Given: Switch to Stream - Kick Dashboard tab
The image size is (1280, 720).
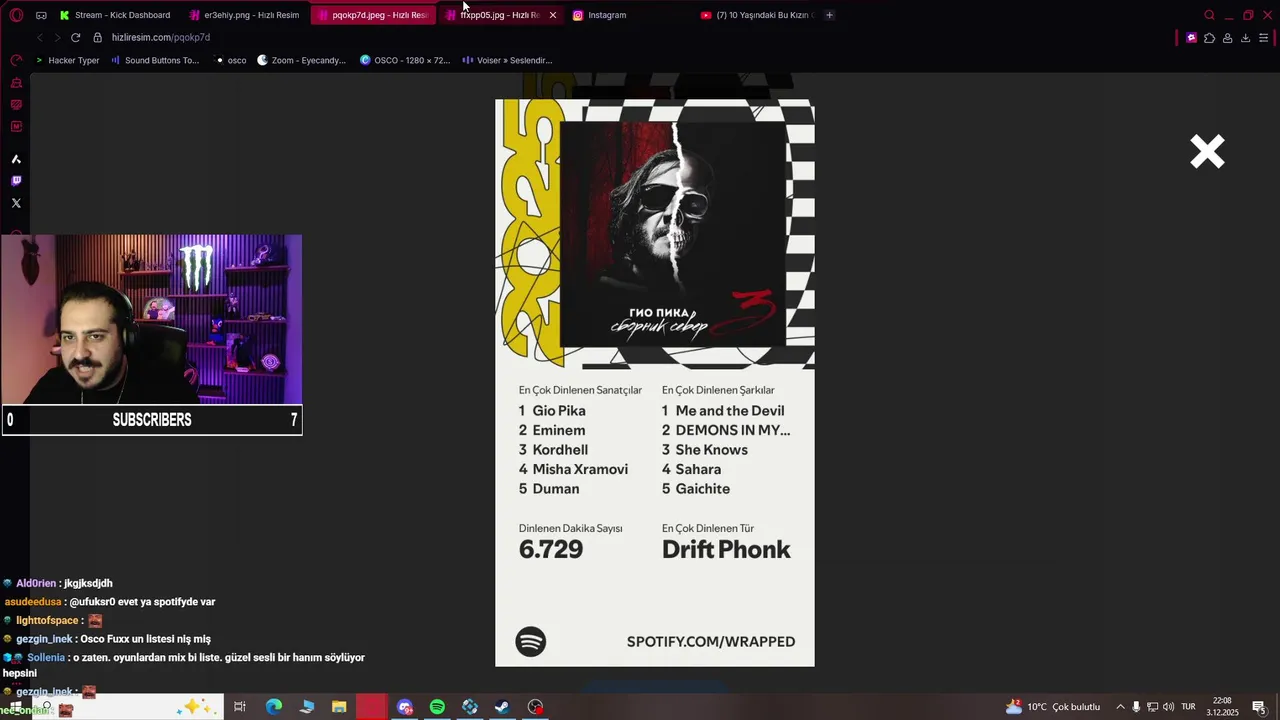Looking at the screenshot, I should [115, 15].
